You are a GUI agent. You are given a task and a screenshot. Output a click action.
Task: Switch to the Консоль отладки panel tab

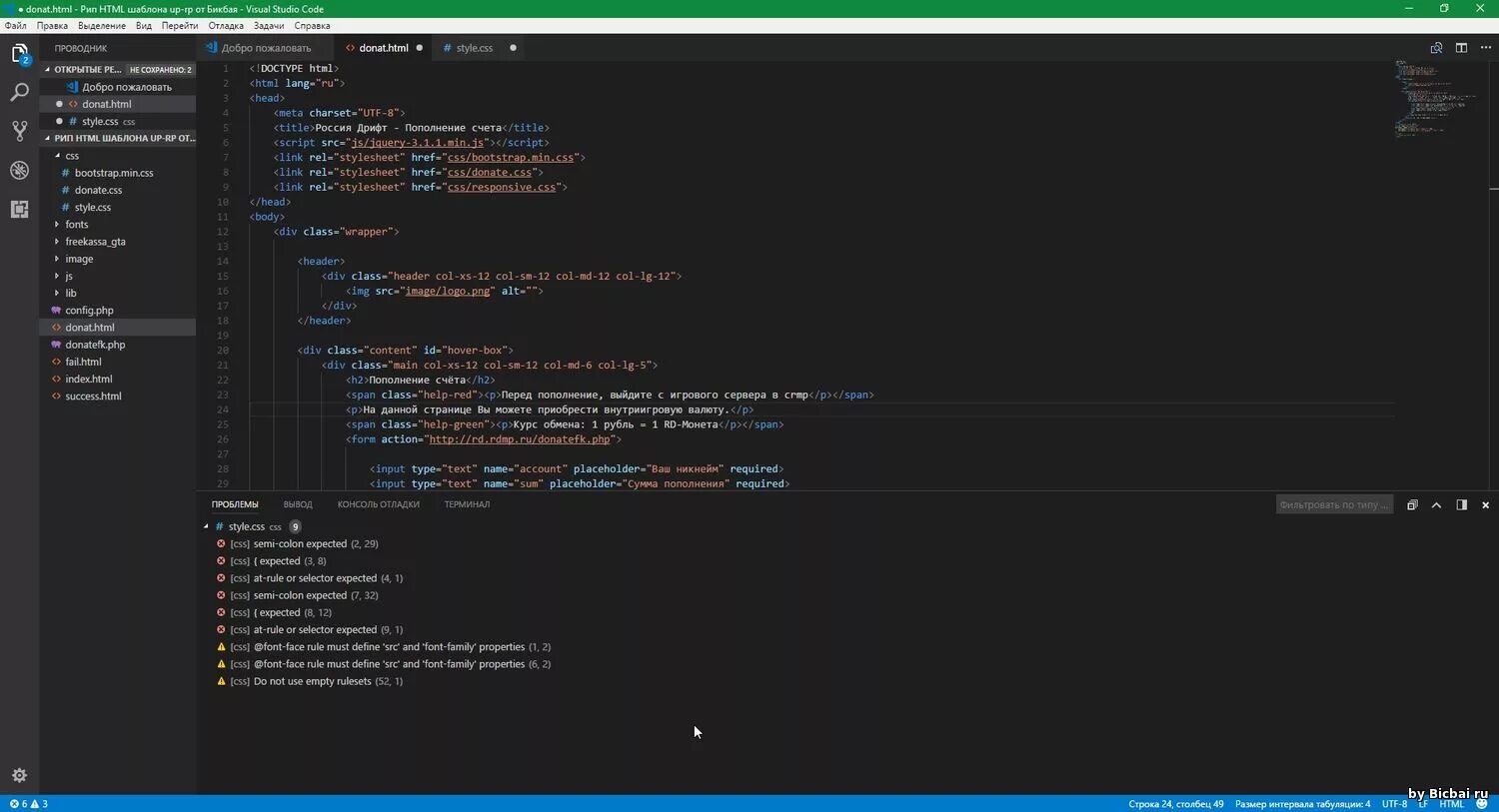coord(379,505)
